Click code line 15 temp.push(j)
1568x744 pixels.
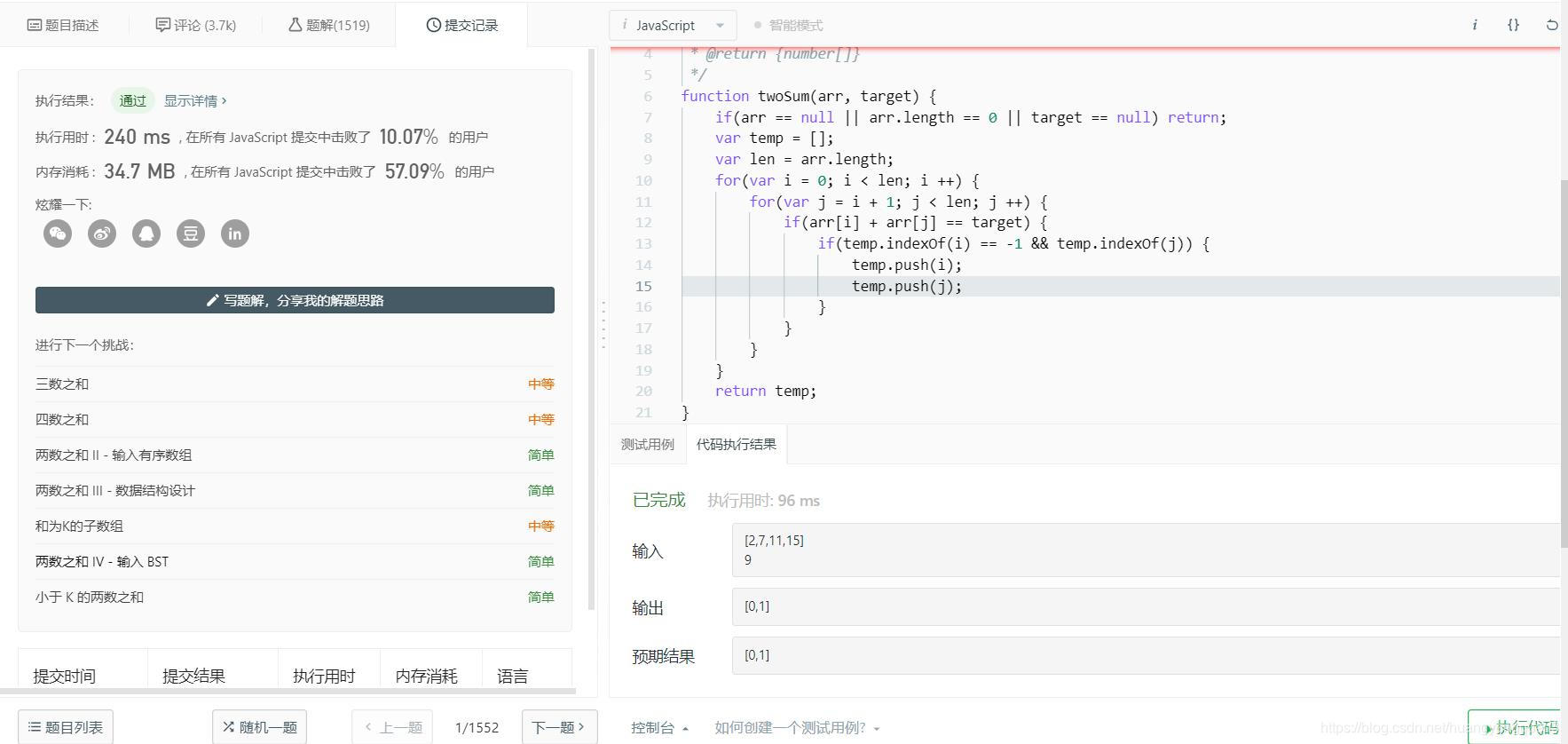point(907,286)
